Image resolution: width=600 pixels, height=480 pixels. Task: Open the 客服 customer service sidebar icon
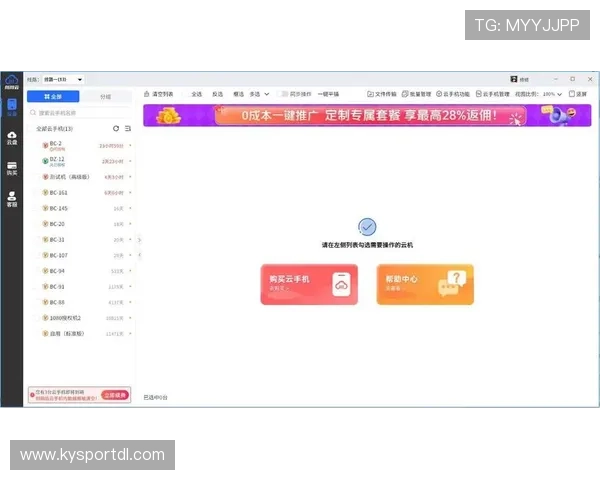(12, 199)
